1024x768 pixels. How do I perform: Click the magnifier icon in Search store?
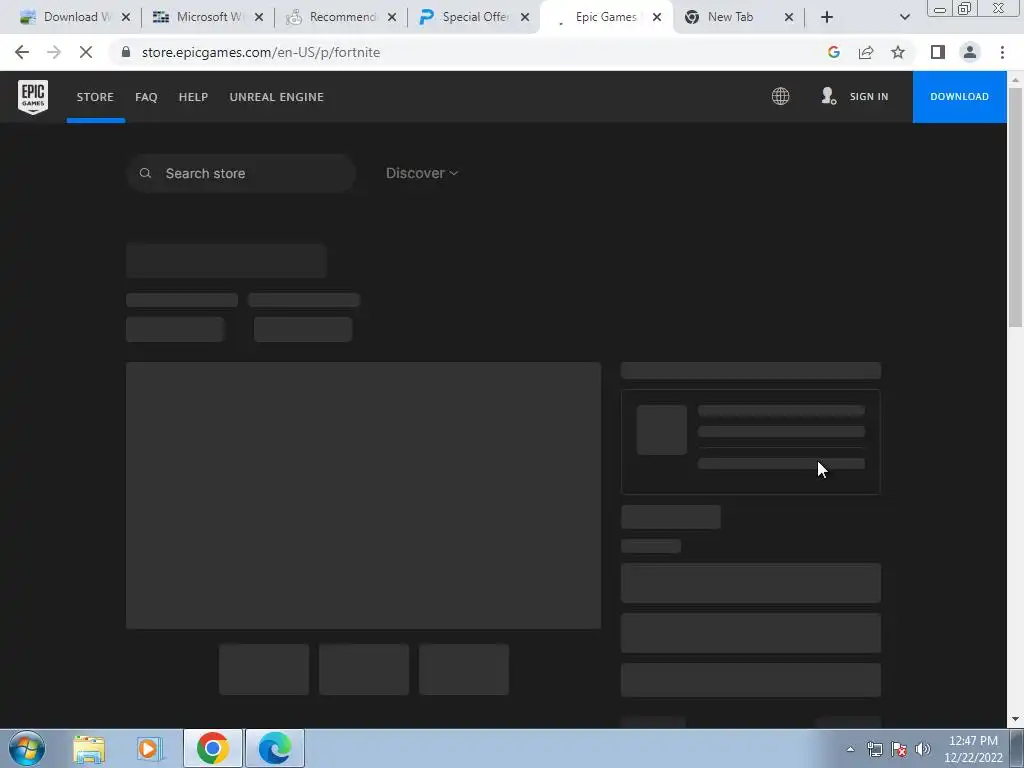146,173
